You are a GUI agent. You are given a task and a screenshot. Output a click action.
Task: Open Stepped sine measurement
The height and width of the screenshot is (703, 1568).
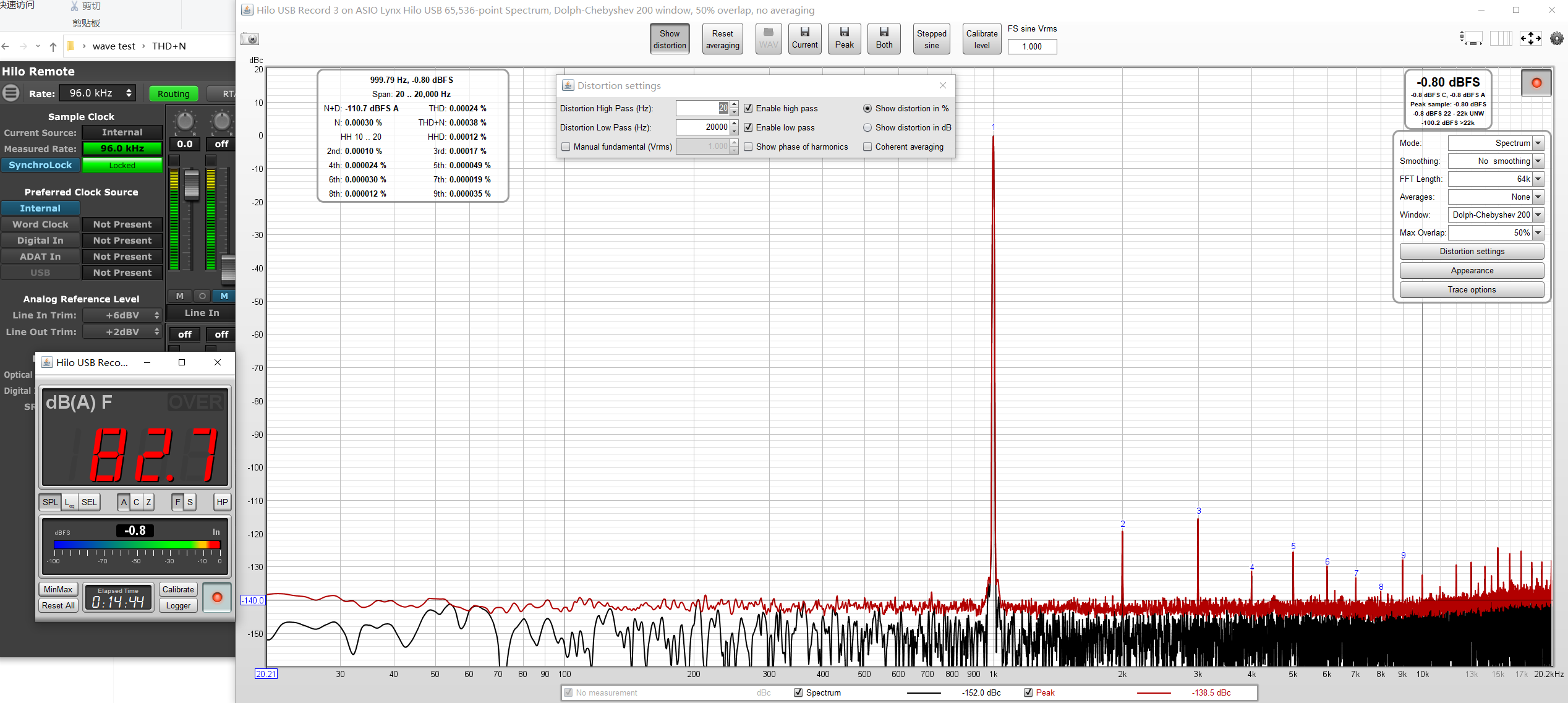[x=931, y=39]
